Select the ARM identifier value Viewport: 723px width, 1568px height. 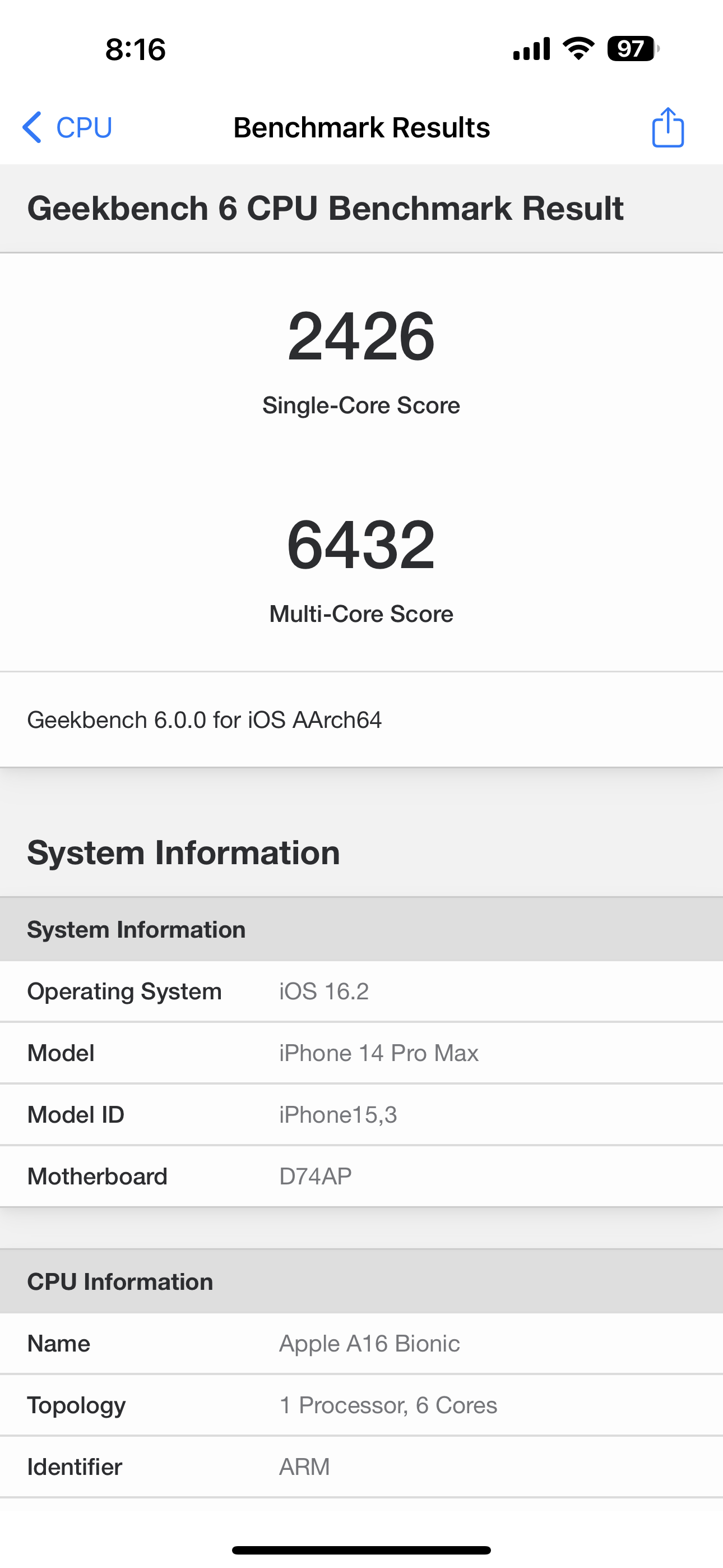click(304, 1467)
